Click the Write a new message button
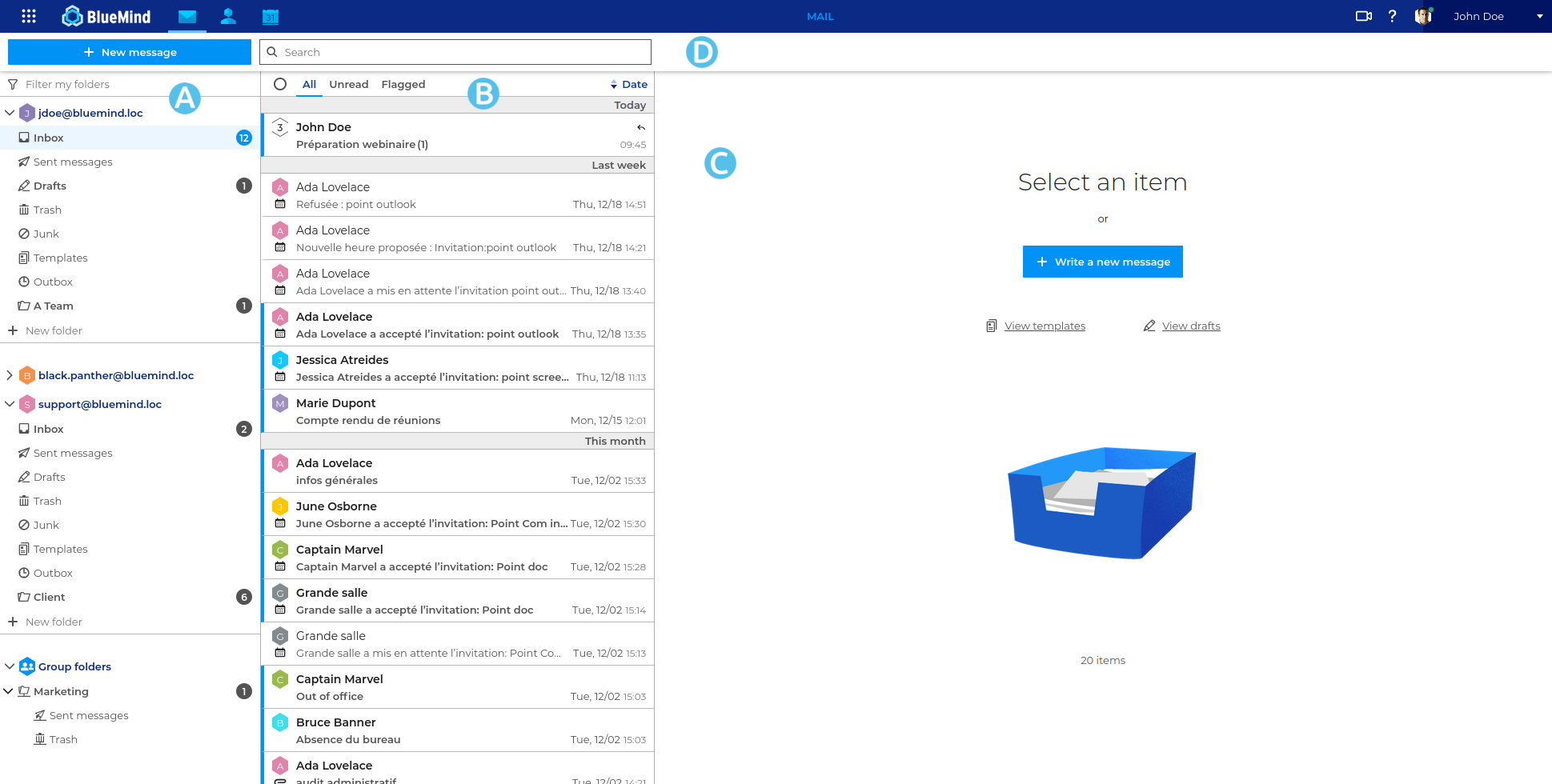 (1102, 262)
